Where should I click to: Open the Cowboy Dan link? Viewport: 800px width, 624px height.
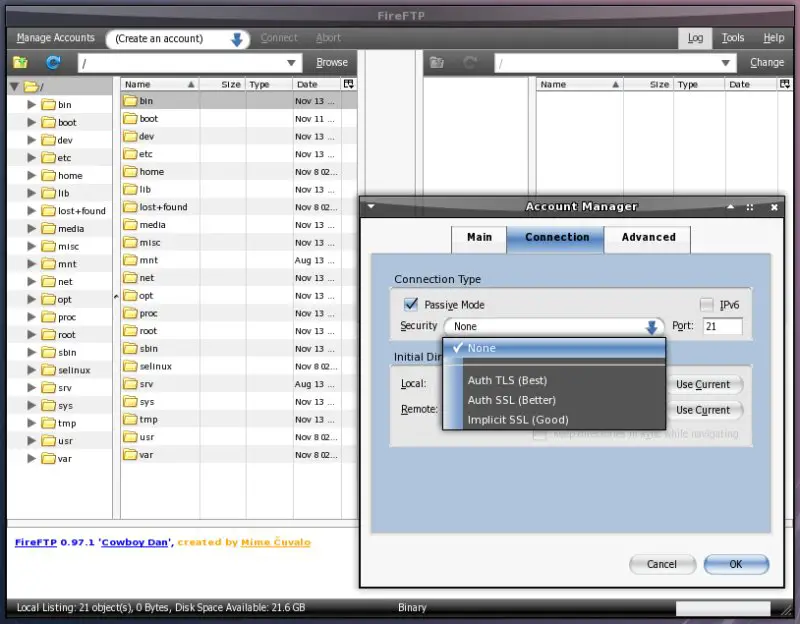[135, 542]
